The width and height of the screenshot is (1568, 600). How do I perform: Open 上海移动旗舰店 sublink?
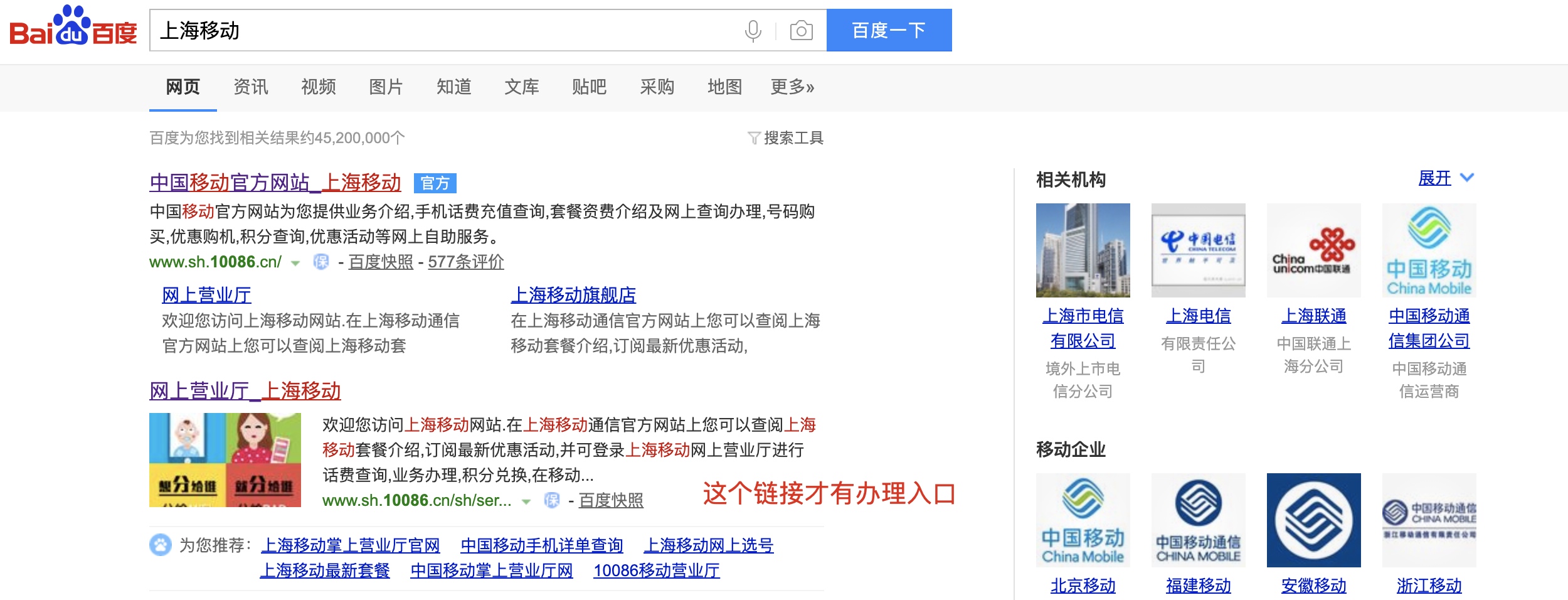click(573, 294)
